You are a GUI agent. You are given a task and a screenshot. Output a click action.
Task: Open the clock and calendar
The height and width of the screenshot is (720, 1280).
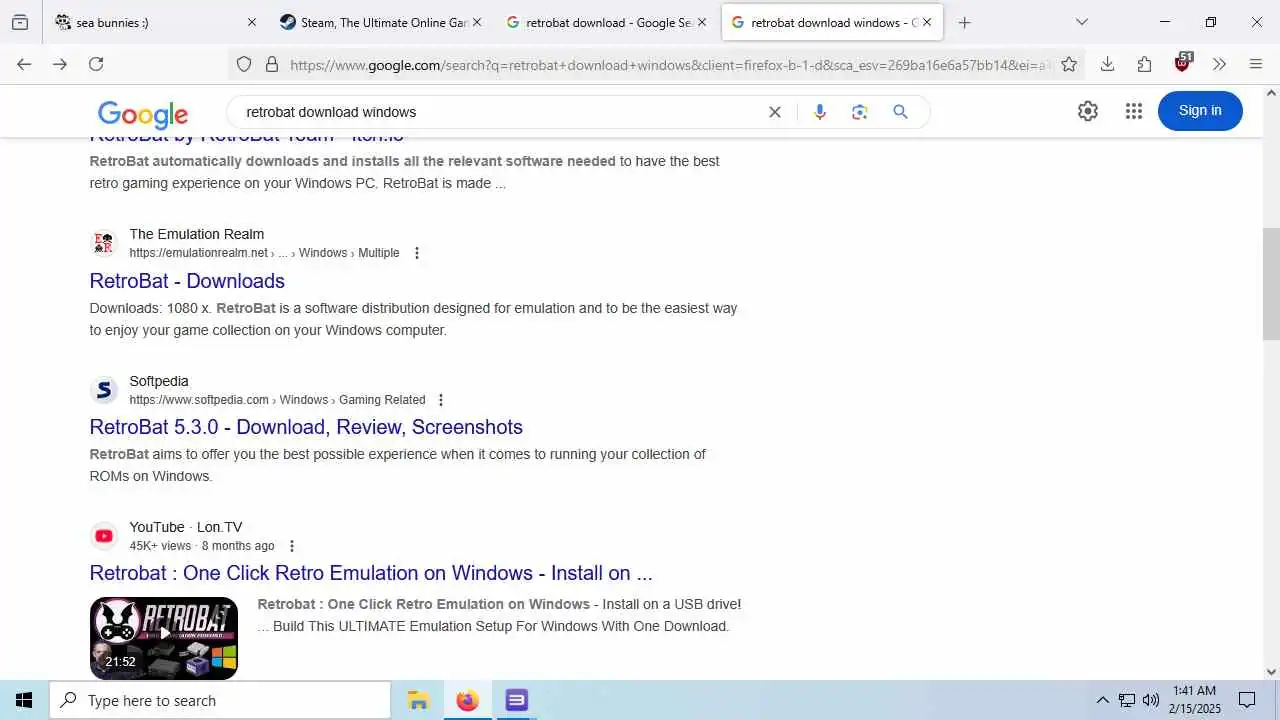coord(1195,700)
